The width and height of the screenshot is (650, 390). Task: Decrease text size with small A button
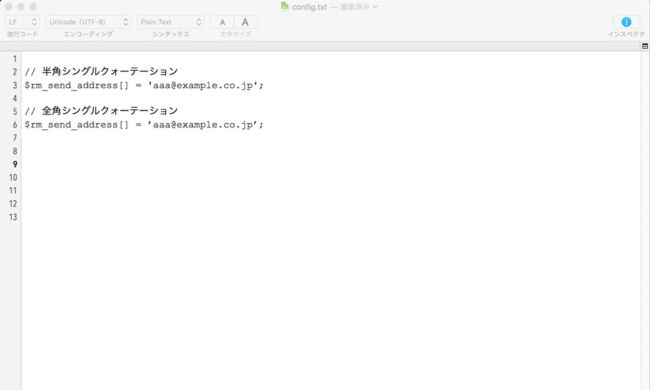pyautogui.click(x=222, y=22)
